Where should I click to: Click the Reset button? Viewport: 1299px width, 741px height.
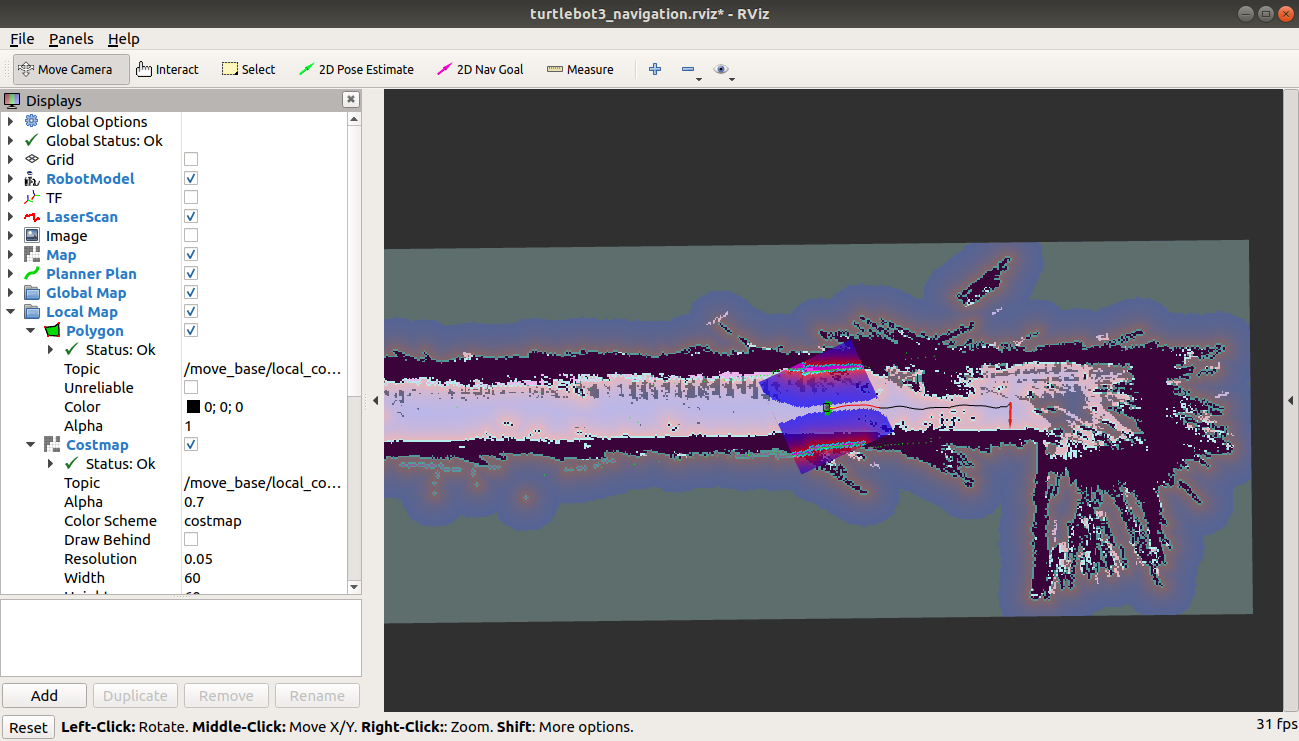coord(28,727)
